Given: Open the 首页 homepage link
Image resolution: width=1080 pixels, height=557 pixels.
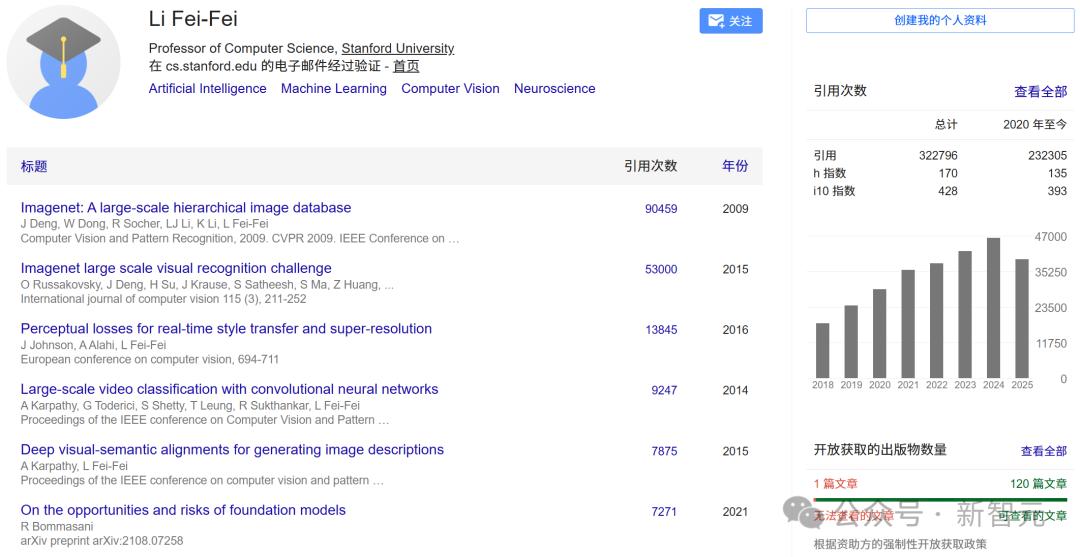Looking at the screenshot, I should [x=406, y=66].
